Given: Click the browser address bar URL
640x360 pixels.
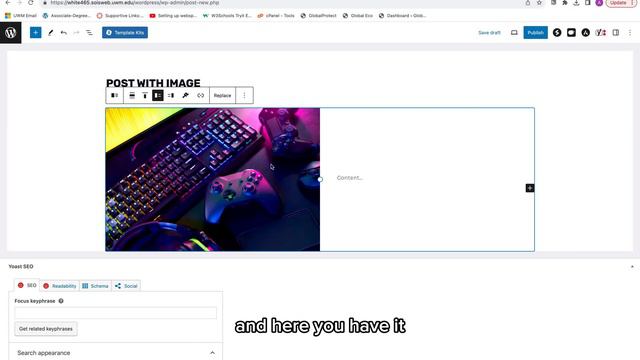Looking at the screenshot, I should pos(135,2).
